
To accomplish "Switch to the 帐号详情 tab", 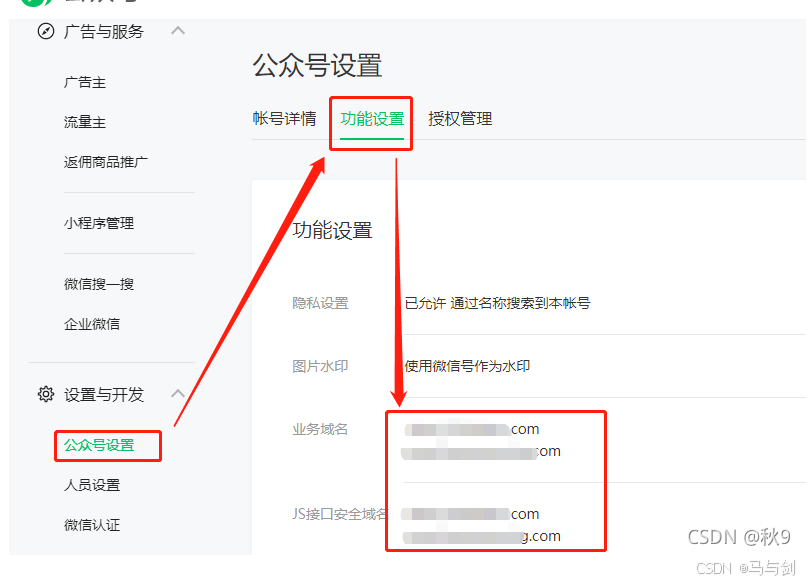I will point(284,119).
